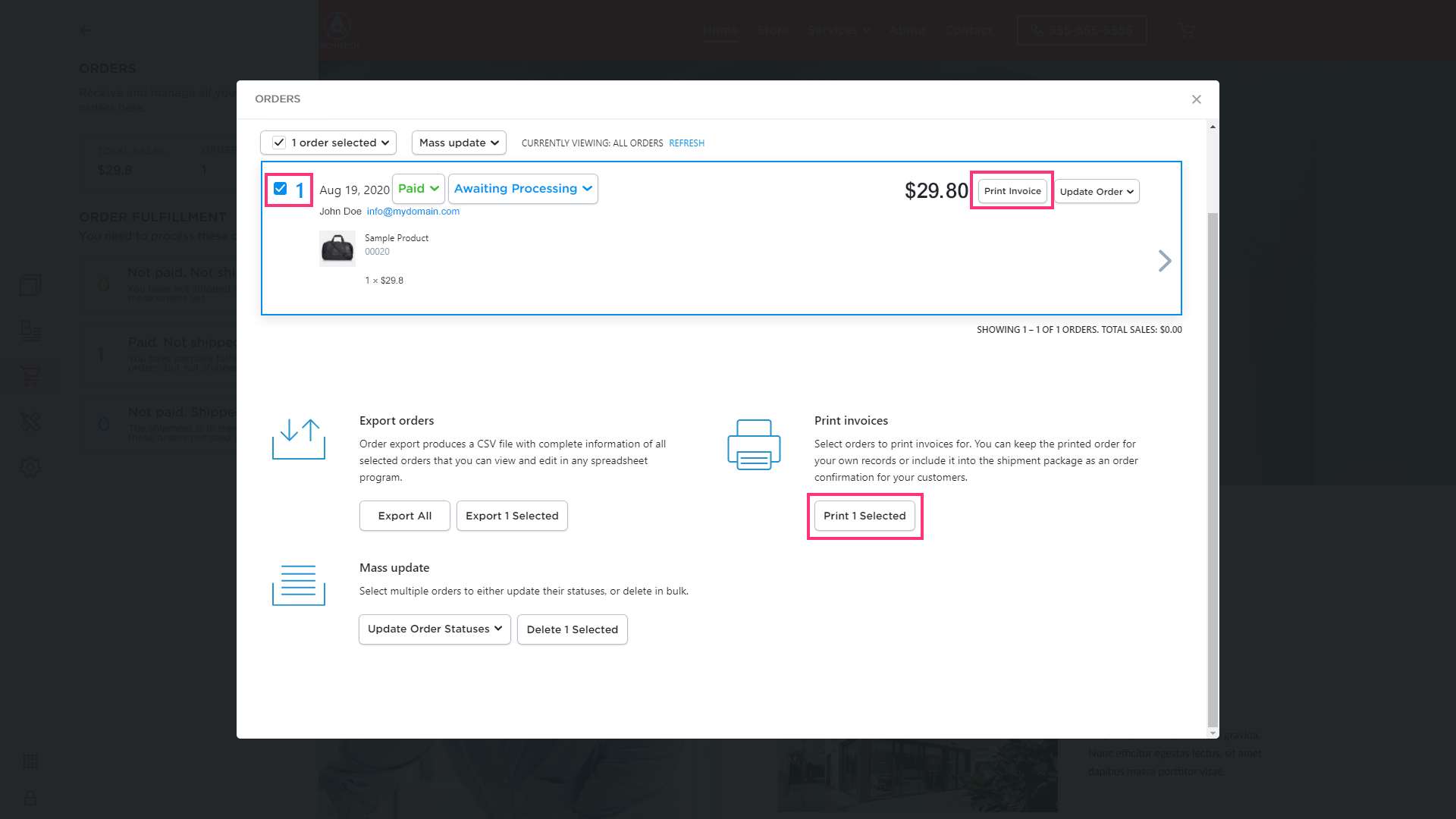Viewport: 1456px width, 819px height.
Task: Click the pages icon in left sidebar
Action: click(30, 285)
